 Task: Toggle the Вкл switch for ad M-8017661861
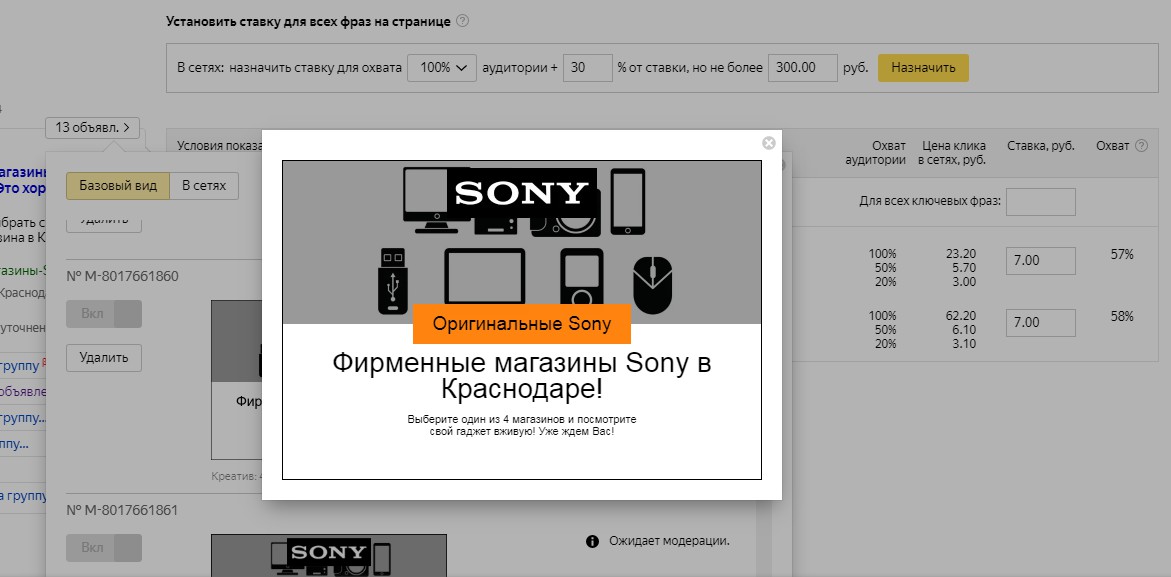click(x=104, y=548)
